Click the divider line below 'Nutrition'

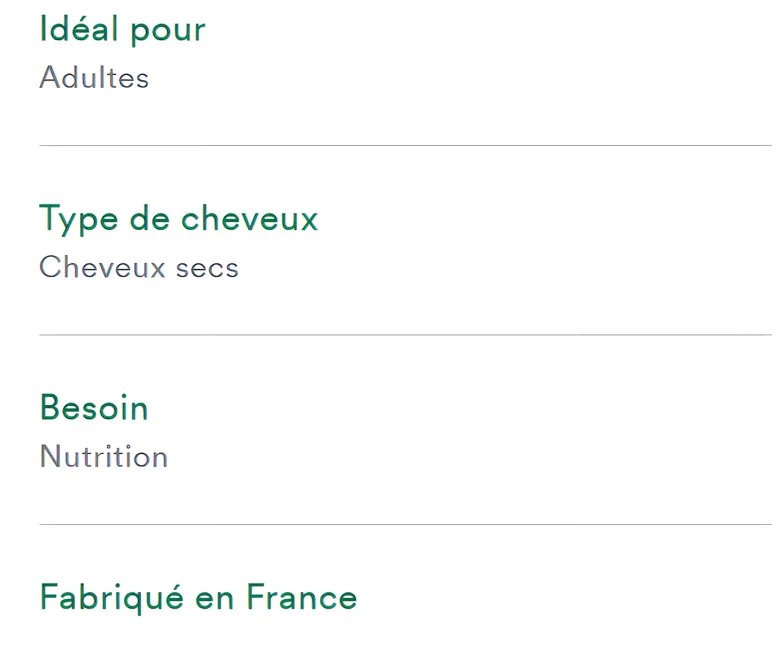pos(405,524)
